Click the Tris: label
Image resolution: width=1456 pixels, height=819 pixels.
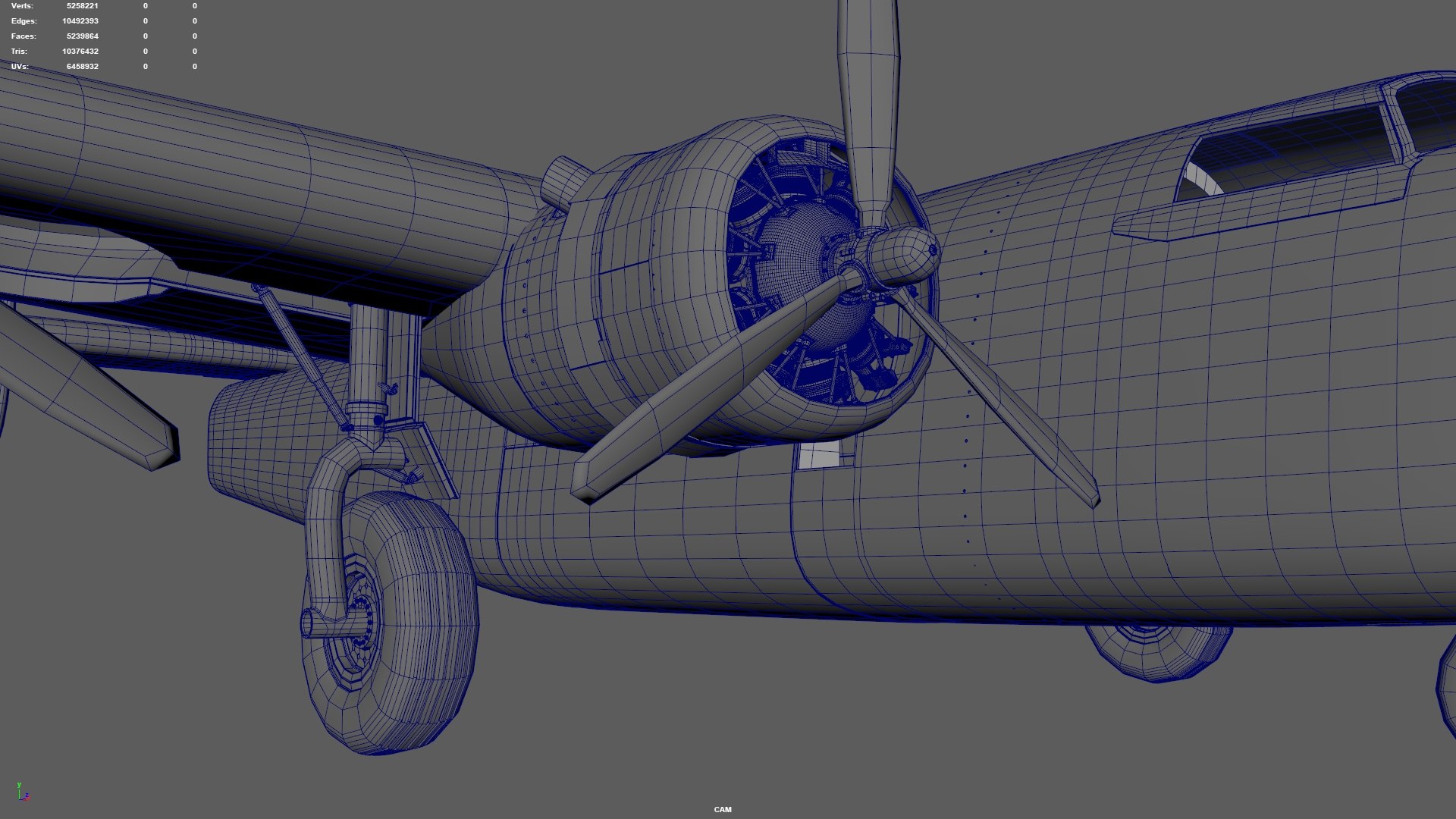point(19,52)
